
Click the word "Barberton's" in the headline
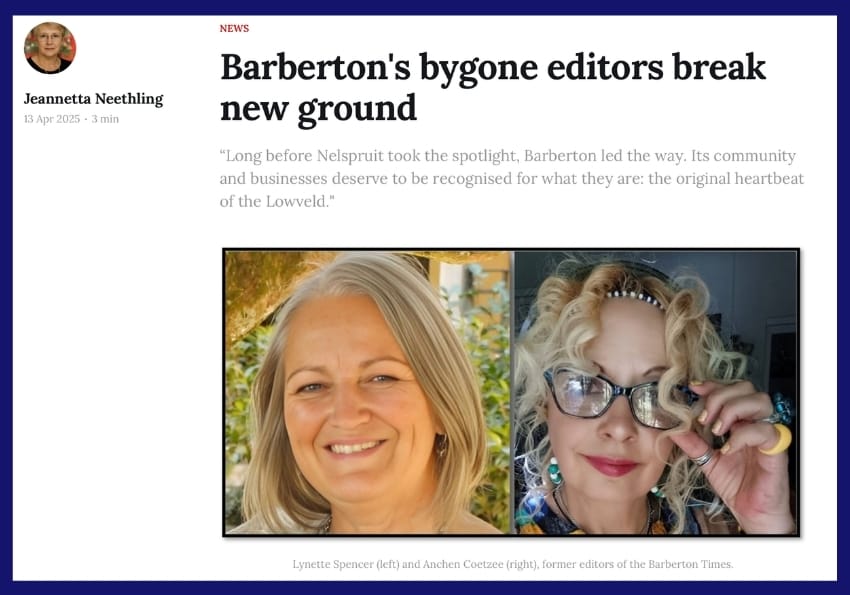pyautogui.click(x=315, y=68)
